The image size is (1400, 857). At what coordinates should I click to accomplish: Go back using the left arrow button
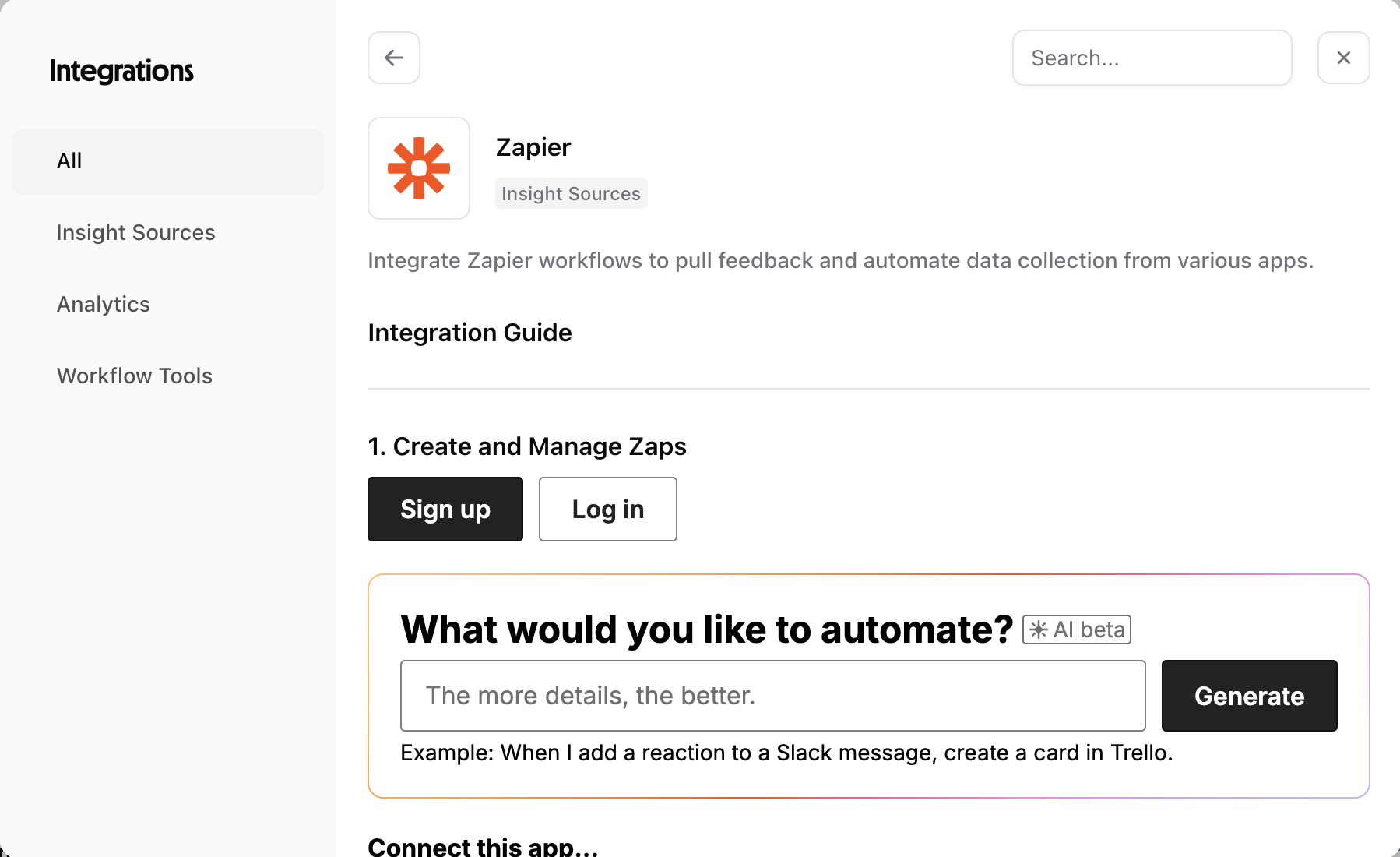394,58
